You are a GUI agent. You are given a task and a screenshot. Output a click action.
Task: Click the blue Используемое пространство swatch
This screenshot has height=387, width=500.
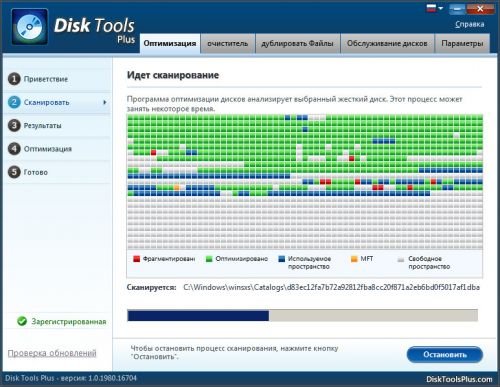click(282, 259)
